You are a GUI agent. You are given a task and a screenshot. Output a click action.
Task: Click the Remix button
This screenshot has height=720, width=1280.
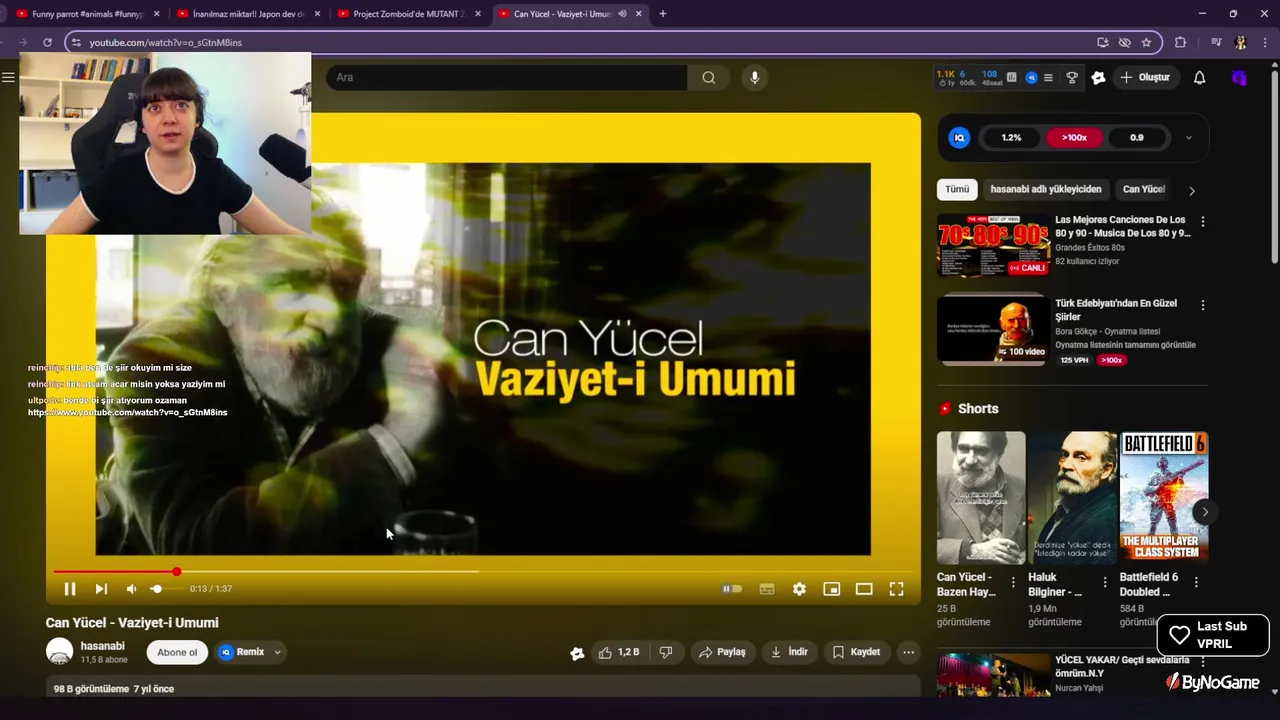coord(241,652)
